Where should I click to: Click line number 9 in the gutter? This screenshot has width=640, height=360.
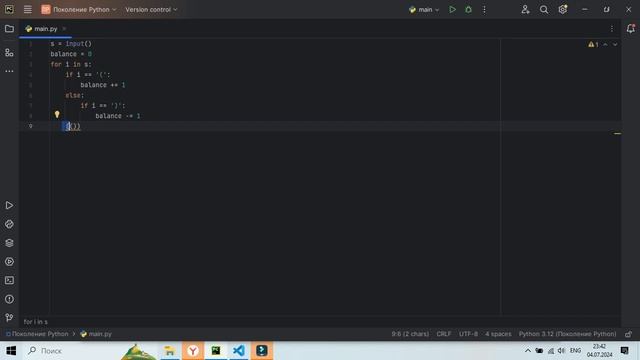pos(31,126)
